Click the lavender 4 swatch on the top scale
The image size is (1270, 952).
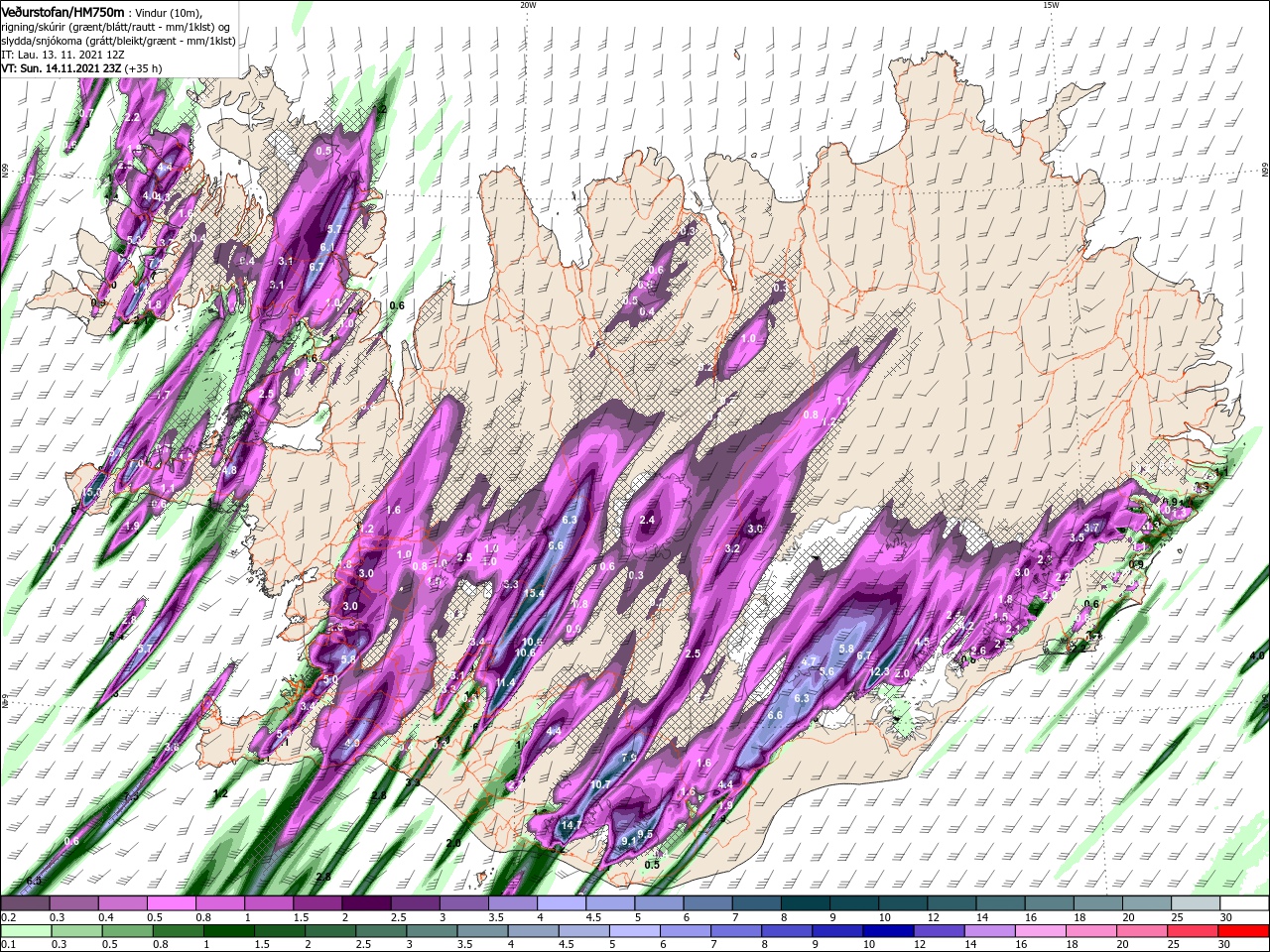(561, 903)
